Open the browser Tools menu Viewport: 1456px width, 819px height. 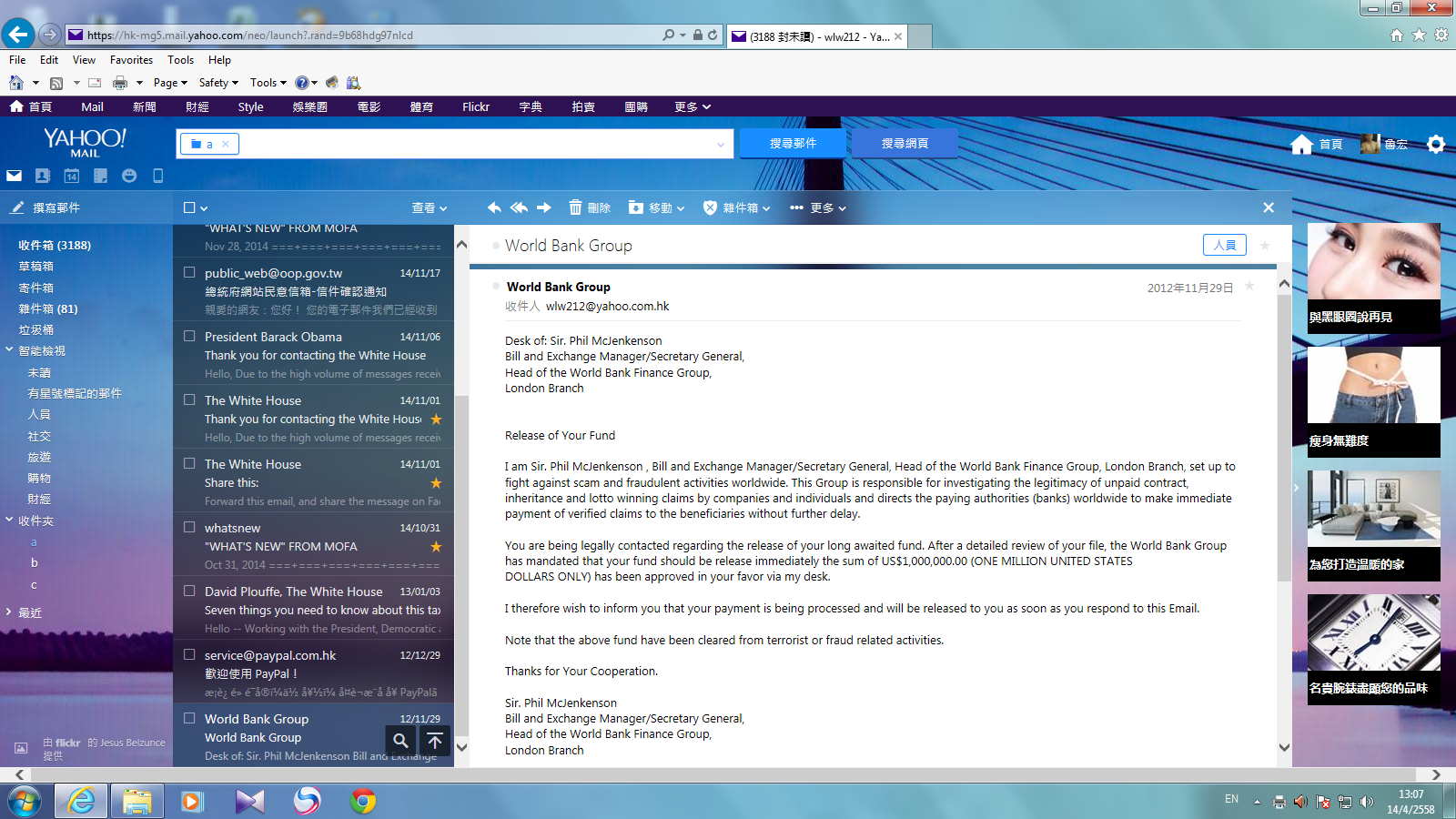180,60
